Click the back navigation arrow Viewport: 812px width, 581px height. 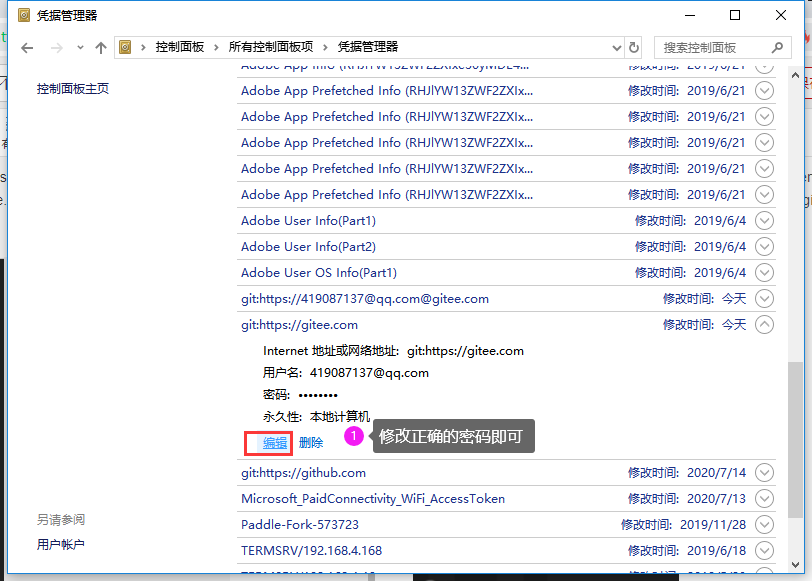tap(27, 47)
